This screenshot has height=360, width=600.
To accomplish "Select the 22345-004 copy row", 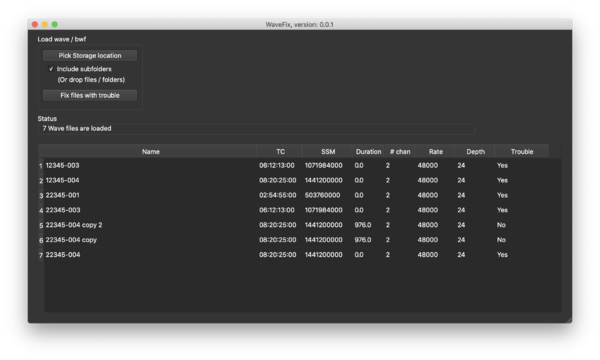I will pos(302,240).
